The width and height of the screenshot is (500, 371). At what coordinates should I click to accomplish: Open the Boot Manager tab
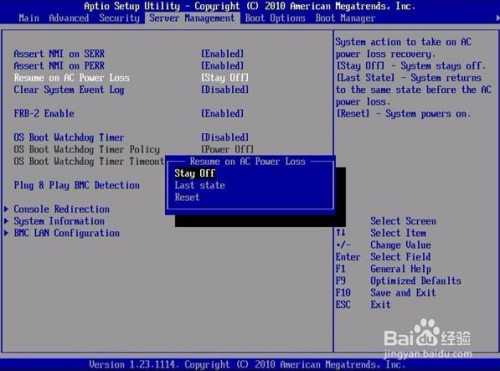pyautogui.click(x=345, y=18)
